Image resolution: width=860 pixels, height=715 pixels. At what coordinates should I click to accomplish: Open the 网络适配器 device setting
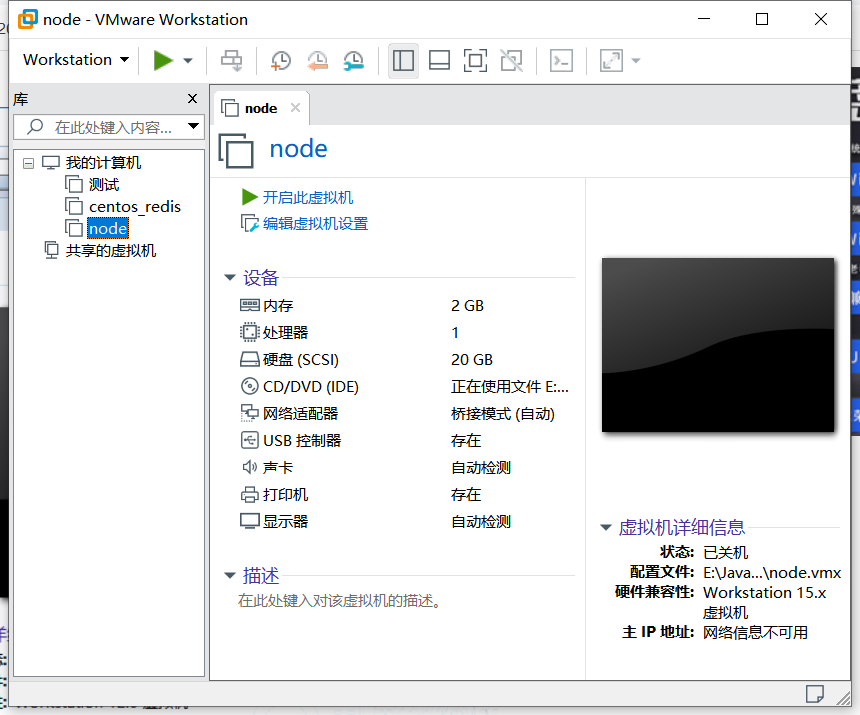pos(300,413)
